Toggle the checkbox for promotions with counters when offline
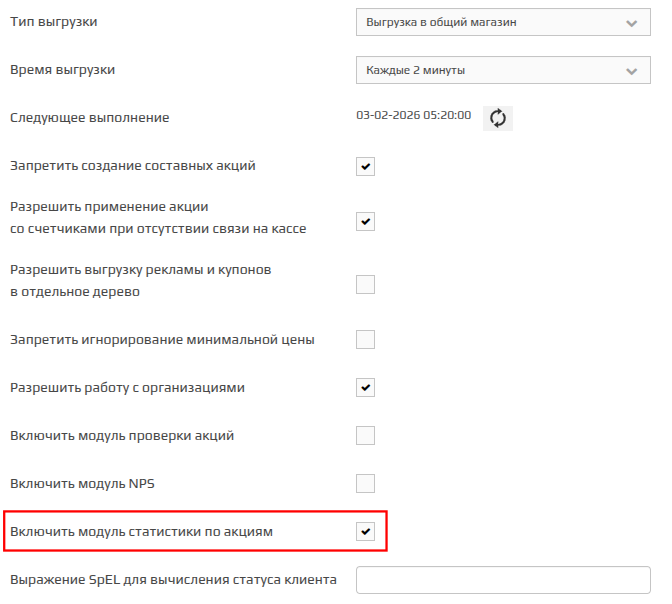The image size is (672, 604). point(366,221)
